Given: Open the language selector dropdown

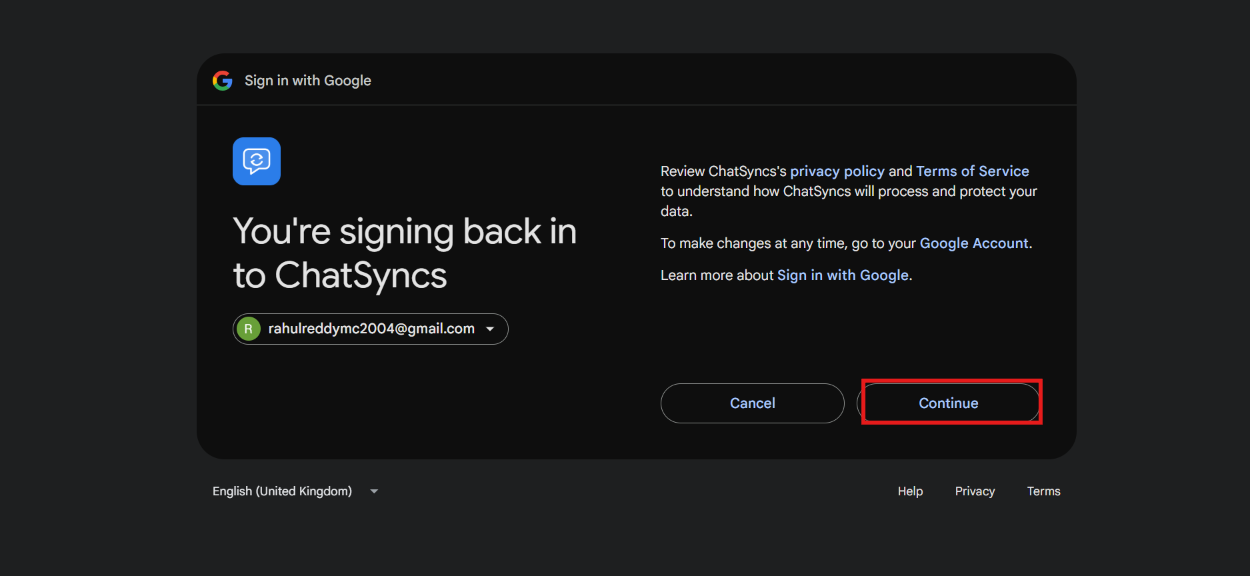Looking at the screenshot, I should click(x=296, y=491).
